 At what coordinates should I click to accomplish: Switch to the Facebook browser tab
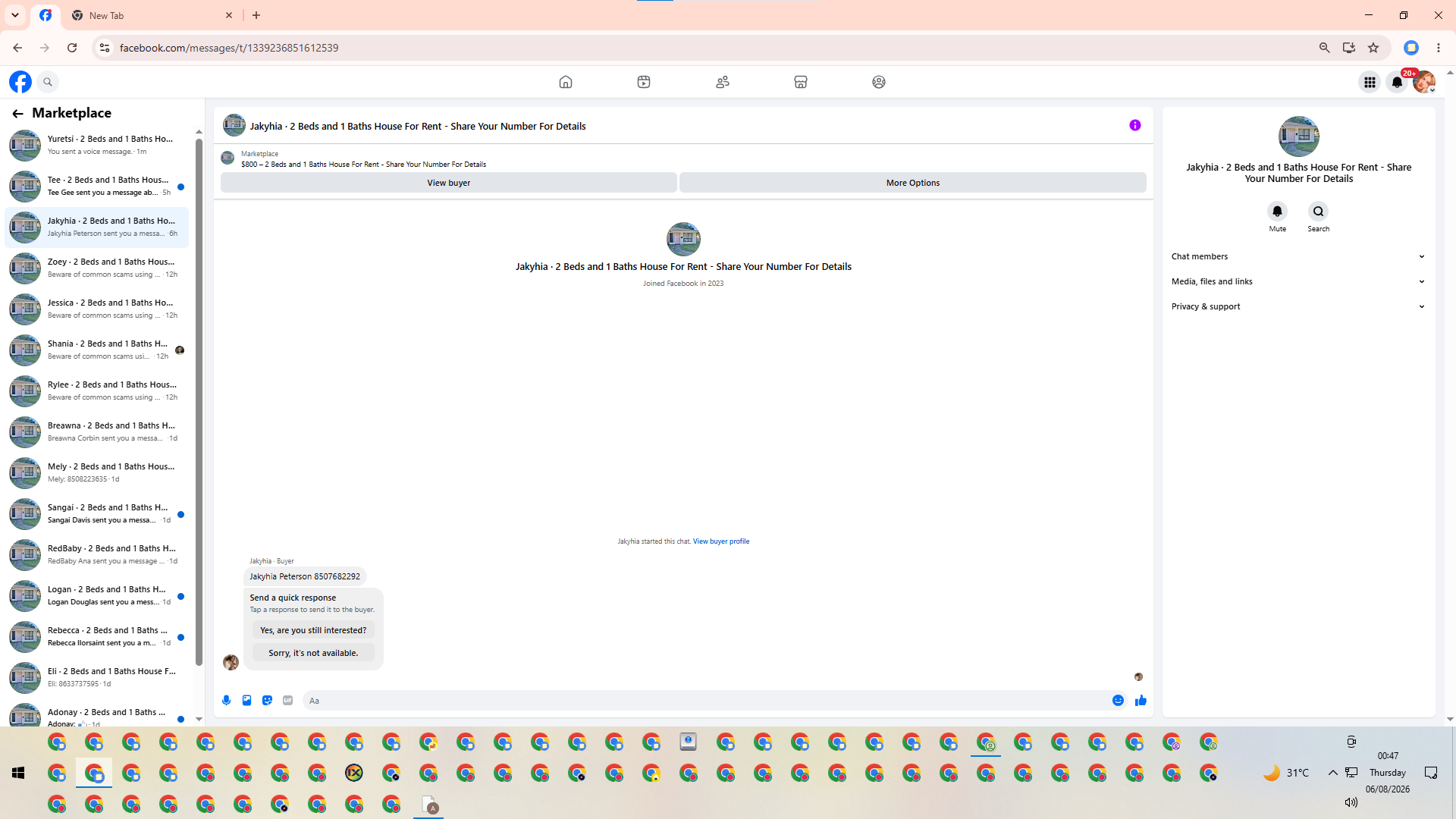click(45, 15)
